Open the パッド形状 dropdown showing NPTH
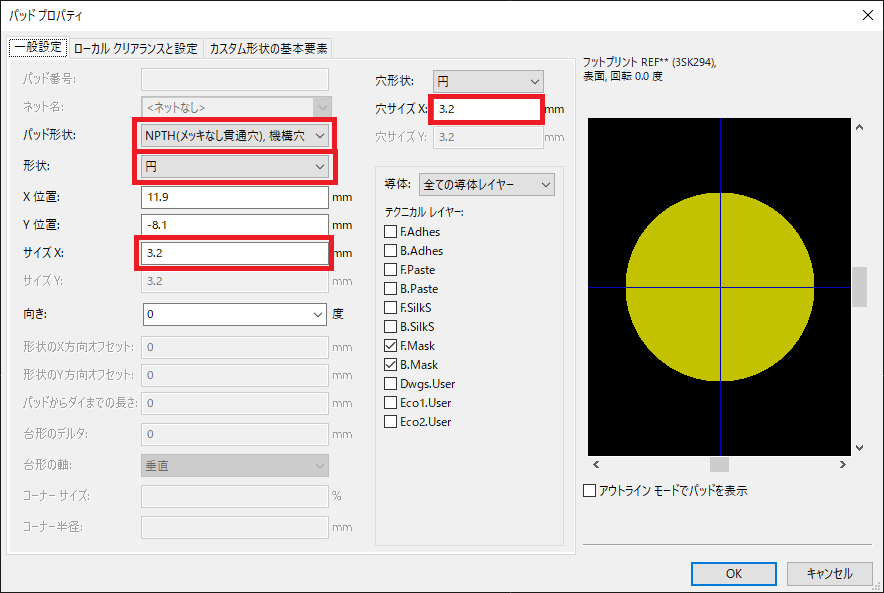The height and width of the screenshot is (593, 884). click(235, 136)
